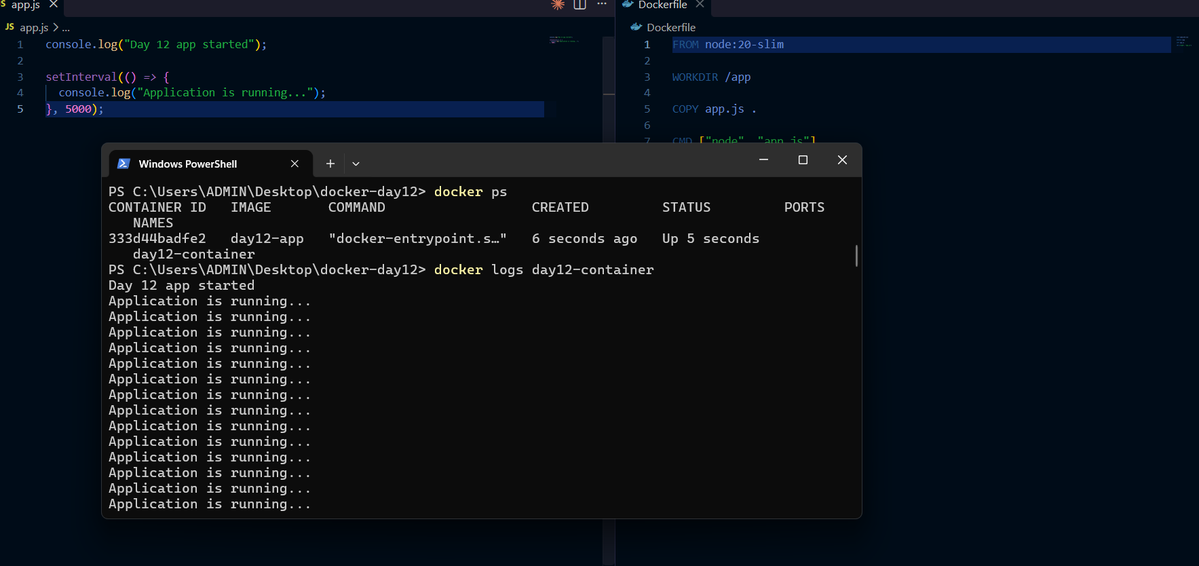Click container ID 333d44badfe2 in terminal
The height and width of the screenshot is (566, 1199).
click(158, 239)
